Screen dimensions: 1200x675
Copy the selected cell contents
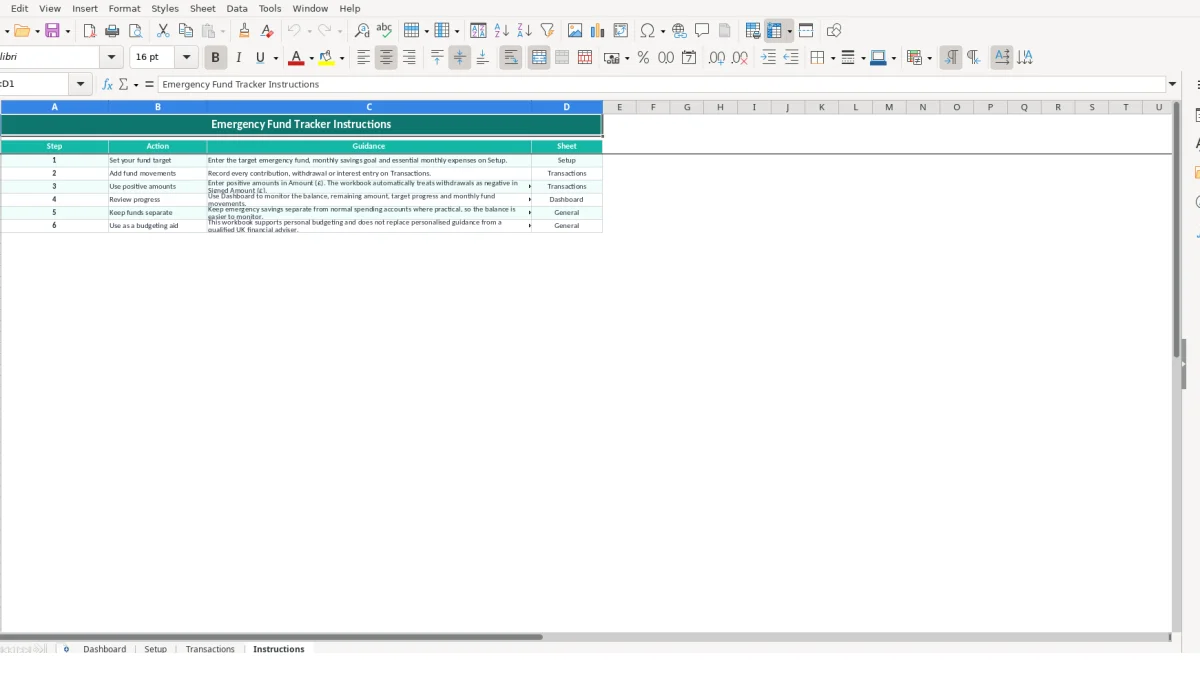coord(185,31)
